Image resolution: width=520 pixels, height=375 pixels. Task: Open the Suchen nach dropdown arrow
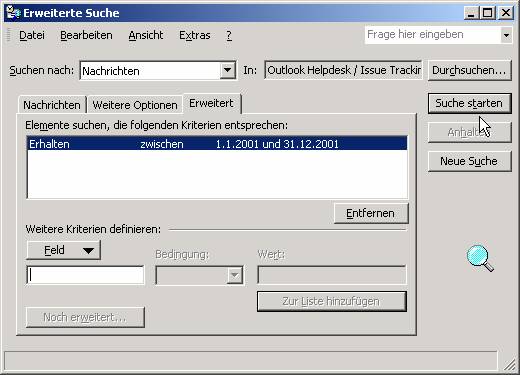[227, 70]
